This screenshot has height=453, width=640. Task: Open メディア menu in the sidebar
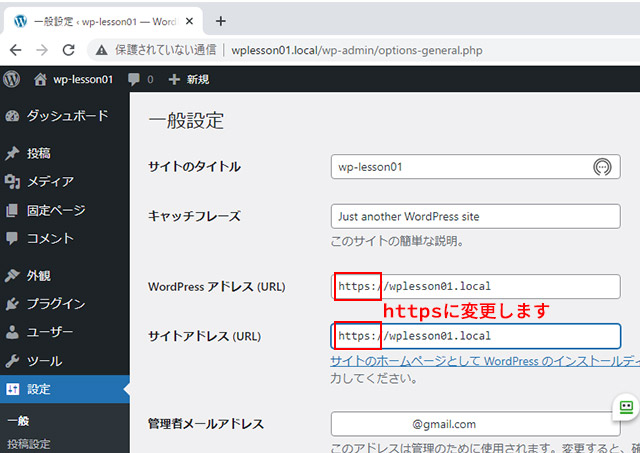pyautogui.click(x=65, y=181)
